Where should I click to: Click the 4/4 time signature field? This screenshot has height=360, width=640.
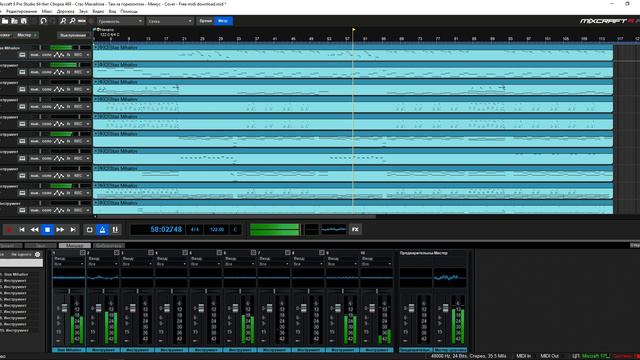[x=195, y=230]
